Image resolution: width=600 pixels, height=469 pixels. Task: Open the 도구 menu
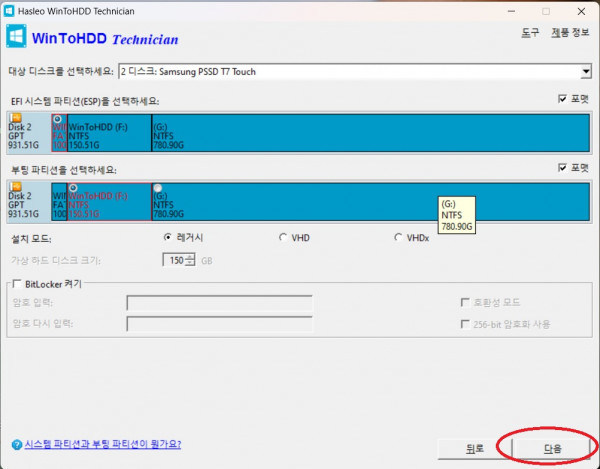(x=530, y=33)
